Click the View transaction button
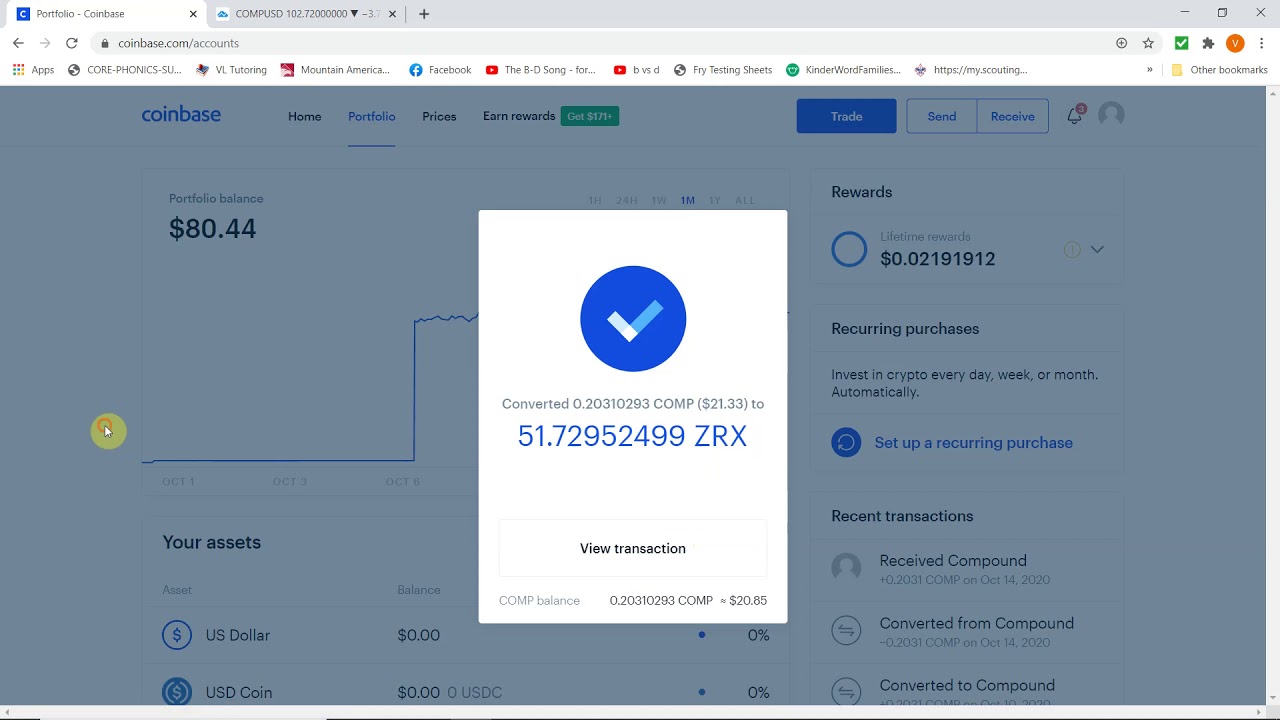Image resolution: width=1280 pixels, height=720 pixels. pos(633,548)
